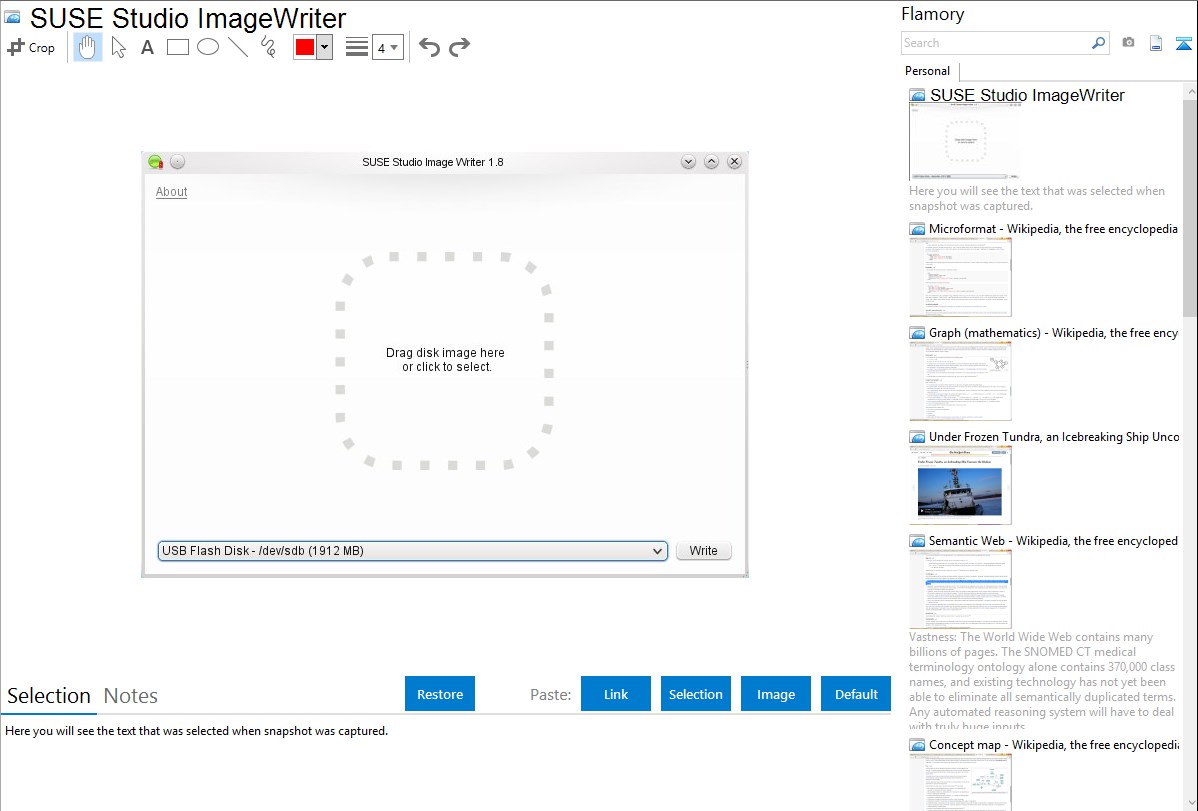Screen dimensions: 1198x811
Task: Open the Under Frozen Tundra snapshot thumbnail
Action: pyautogui.click(x=960, y=485)
